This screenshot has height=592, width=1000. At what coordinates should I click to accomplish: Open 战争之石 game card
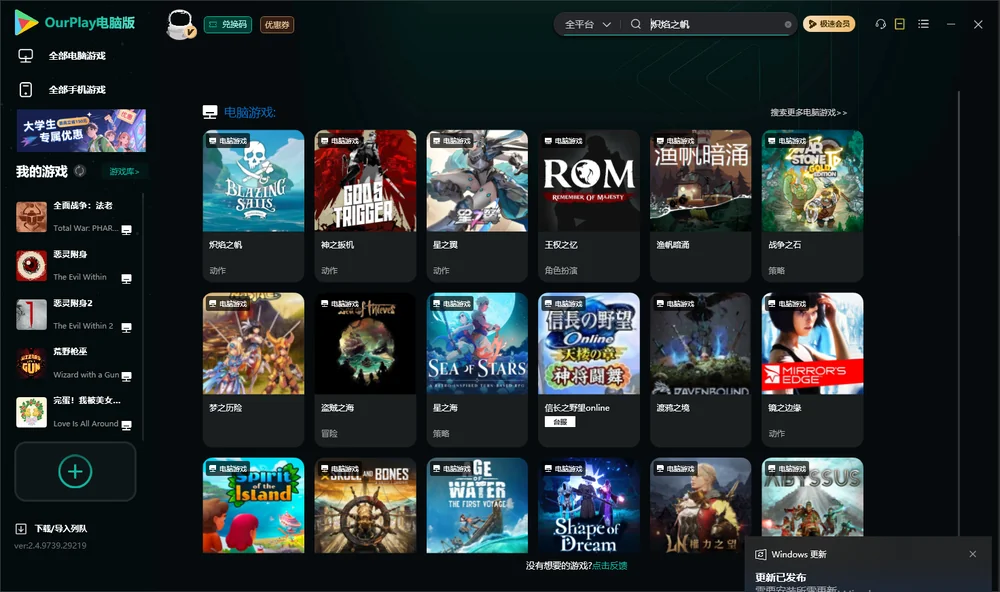point(812,205)
